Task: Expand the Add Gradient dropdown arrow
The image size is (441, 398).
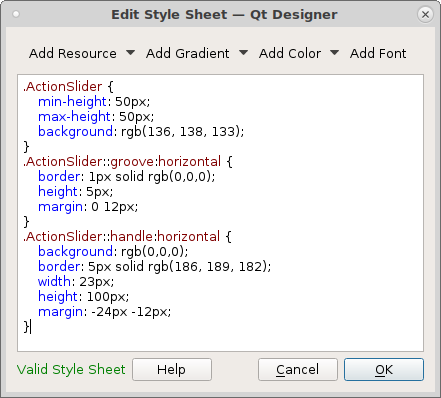Action: (244, 53)
